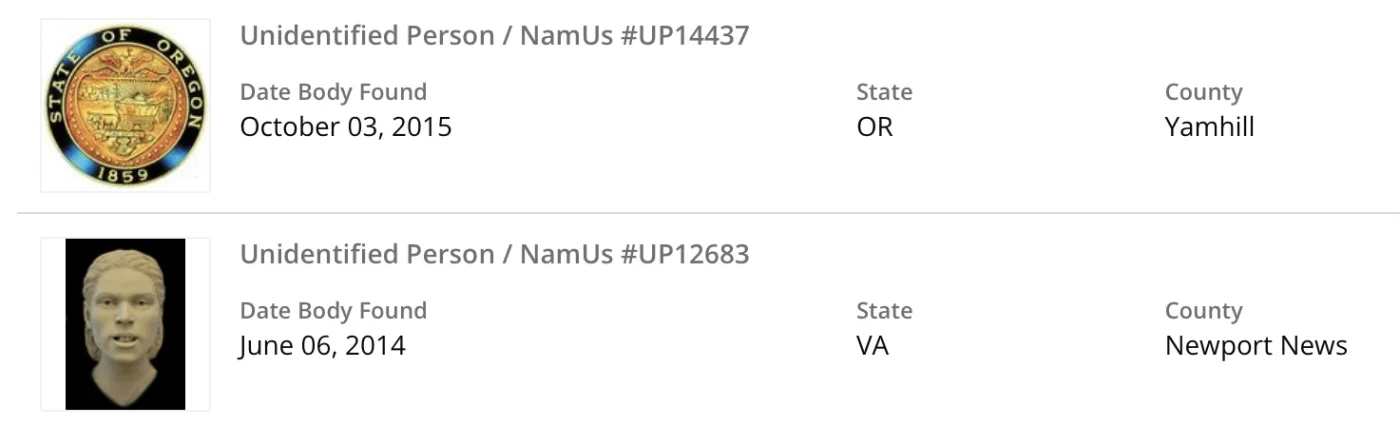Click the County label above Newport News

click(1203, 311)
